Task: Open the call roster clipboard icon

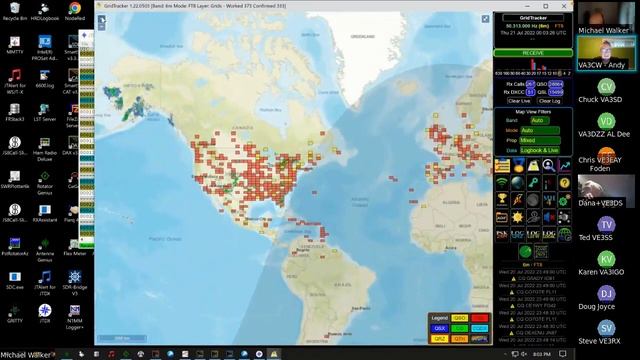Action: 502,166
